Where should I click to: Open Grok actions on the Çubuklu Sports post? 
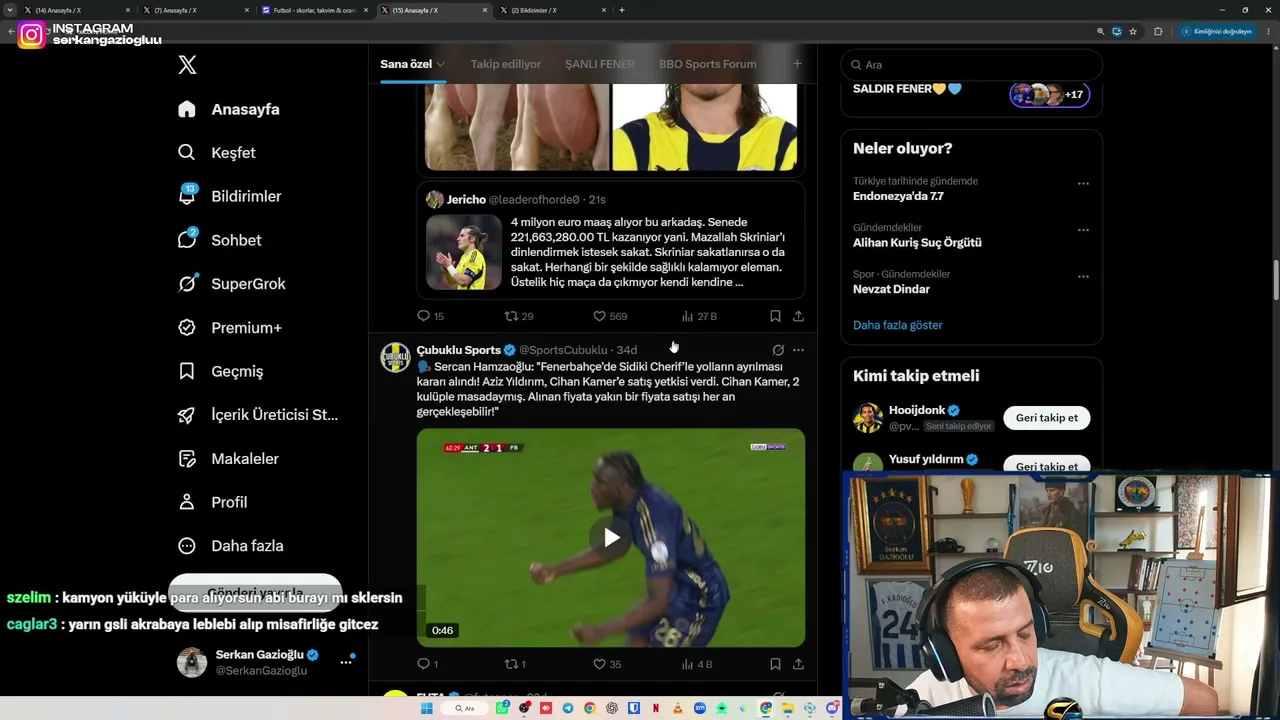[778, 350]
